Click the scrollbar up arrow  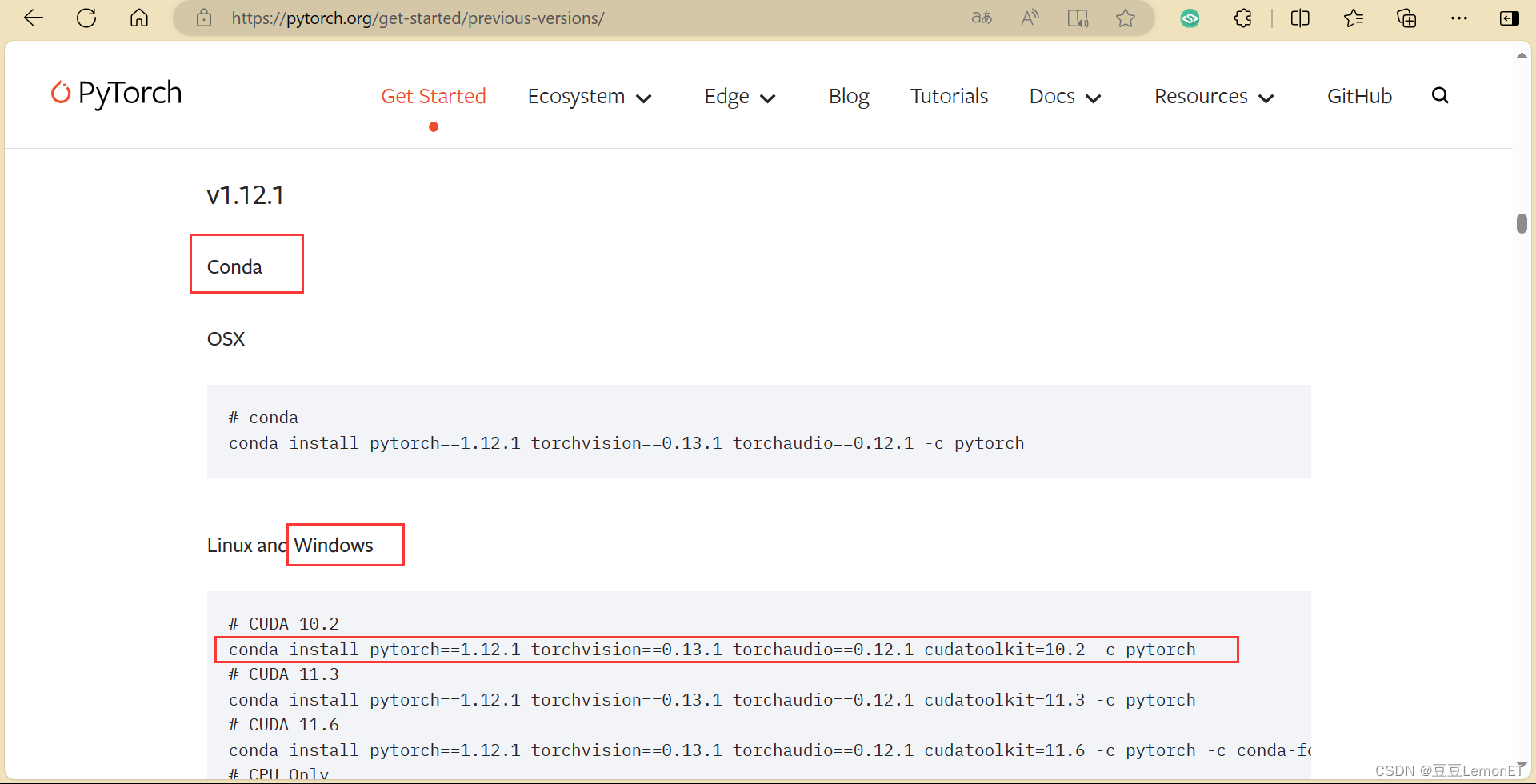(x=1522, y=56)
